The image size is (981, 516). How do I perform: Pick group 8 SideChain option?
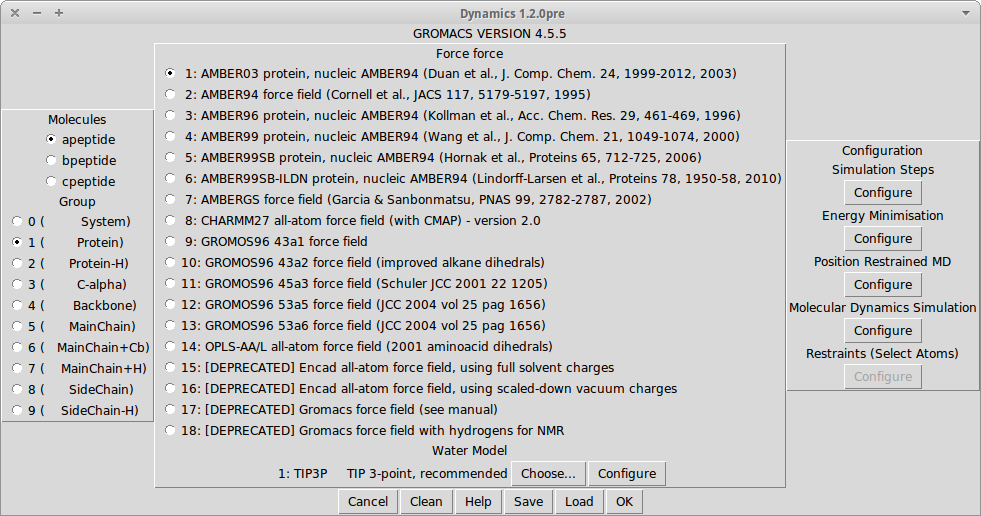point(17,390)
